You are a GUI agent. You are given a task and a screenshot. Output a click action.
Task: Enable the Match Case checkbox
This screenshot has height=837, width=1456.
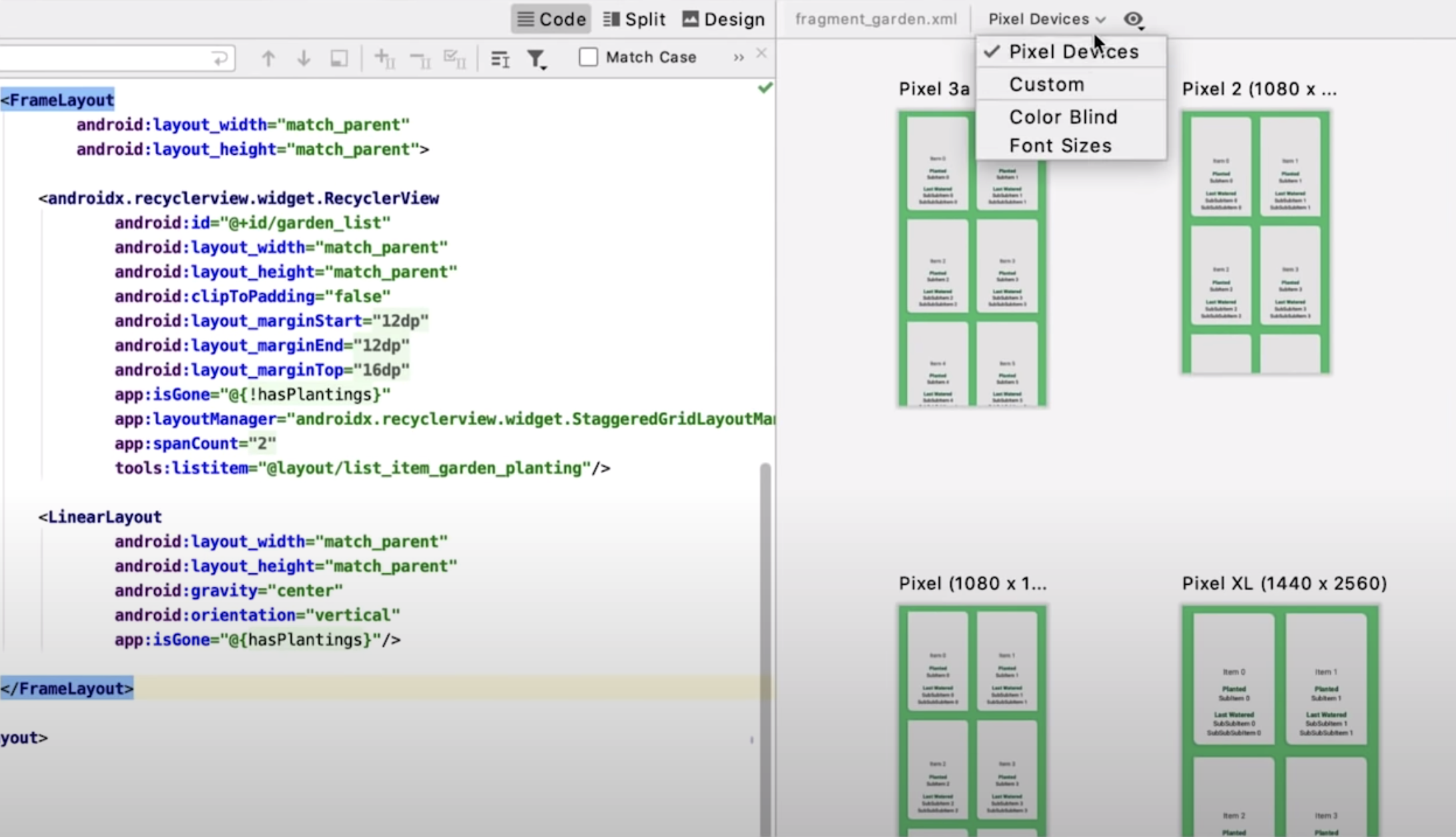(x=589, y=57)
